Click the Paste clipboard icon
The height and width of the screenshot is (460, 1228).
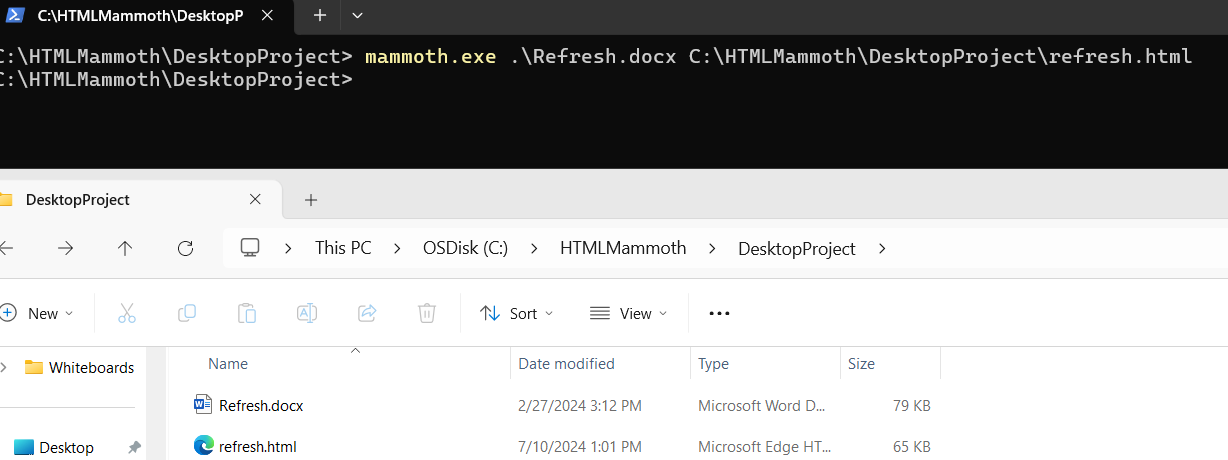pos(247,313)
